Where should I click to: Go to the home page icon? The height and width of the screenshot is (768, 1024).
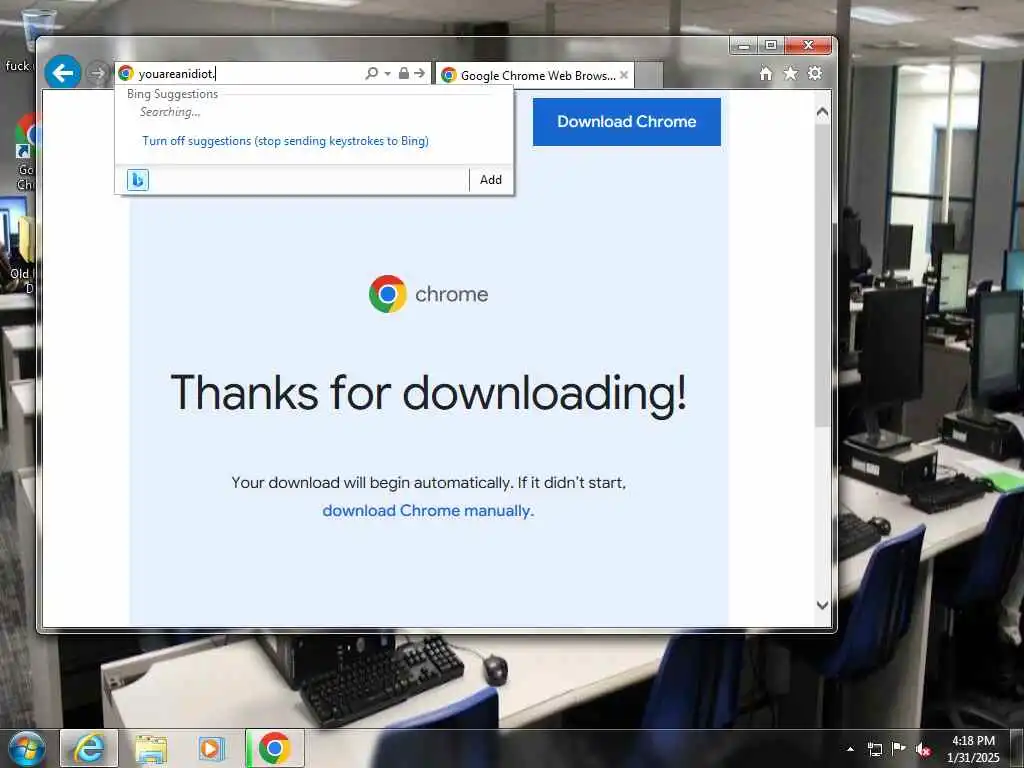(766, 73)
